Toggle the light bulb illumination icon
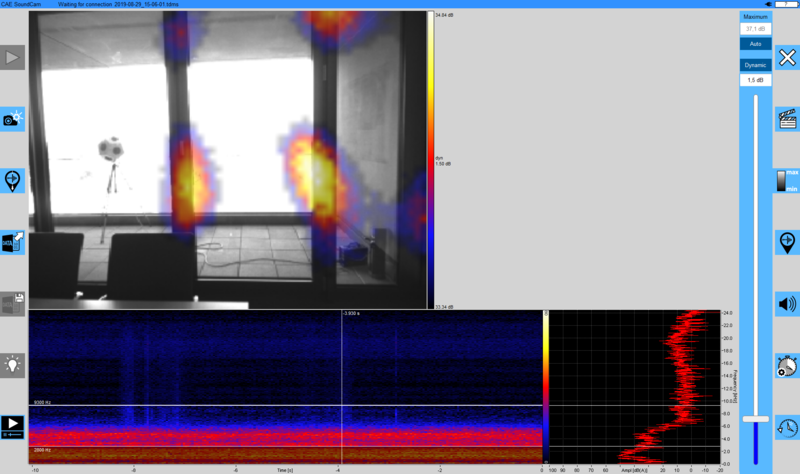Viewport: 800px width, 474px height. (x=12, y=364)
